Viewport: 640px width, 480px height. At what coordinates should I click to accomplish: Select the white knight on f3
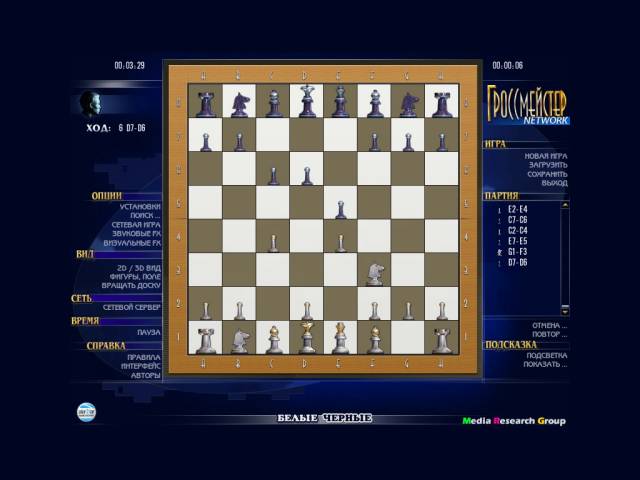tap(374, 272)
